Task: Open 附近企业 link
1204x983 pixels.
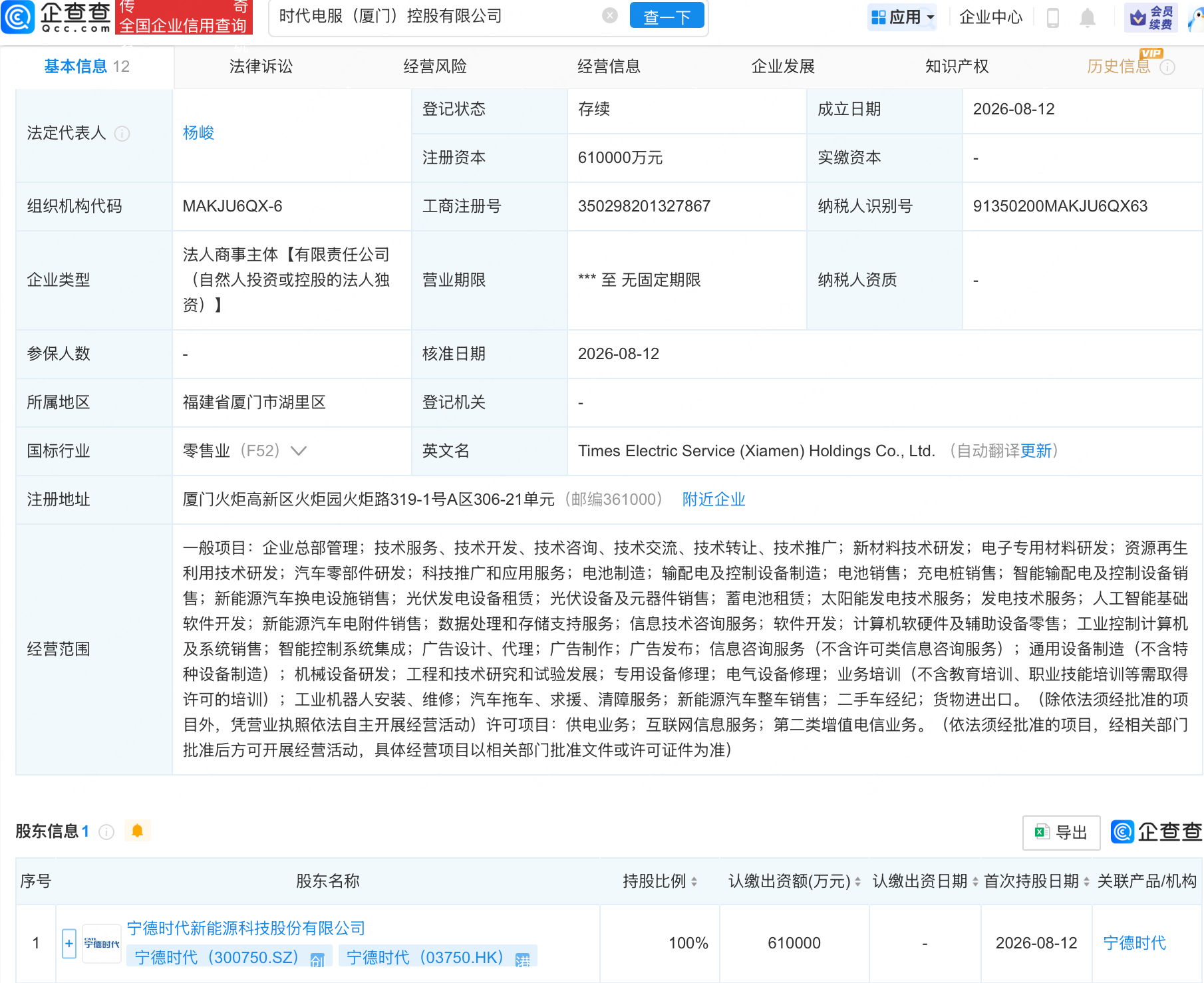Action: [714, 499]
